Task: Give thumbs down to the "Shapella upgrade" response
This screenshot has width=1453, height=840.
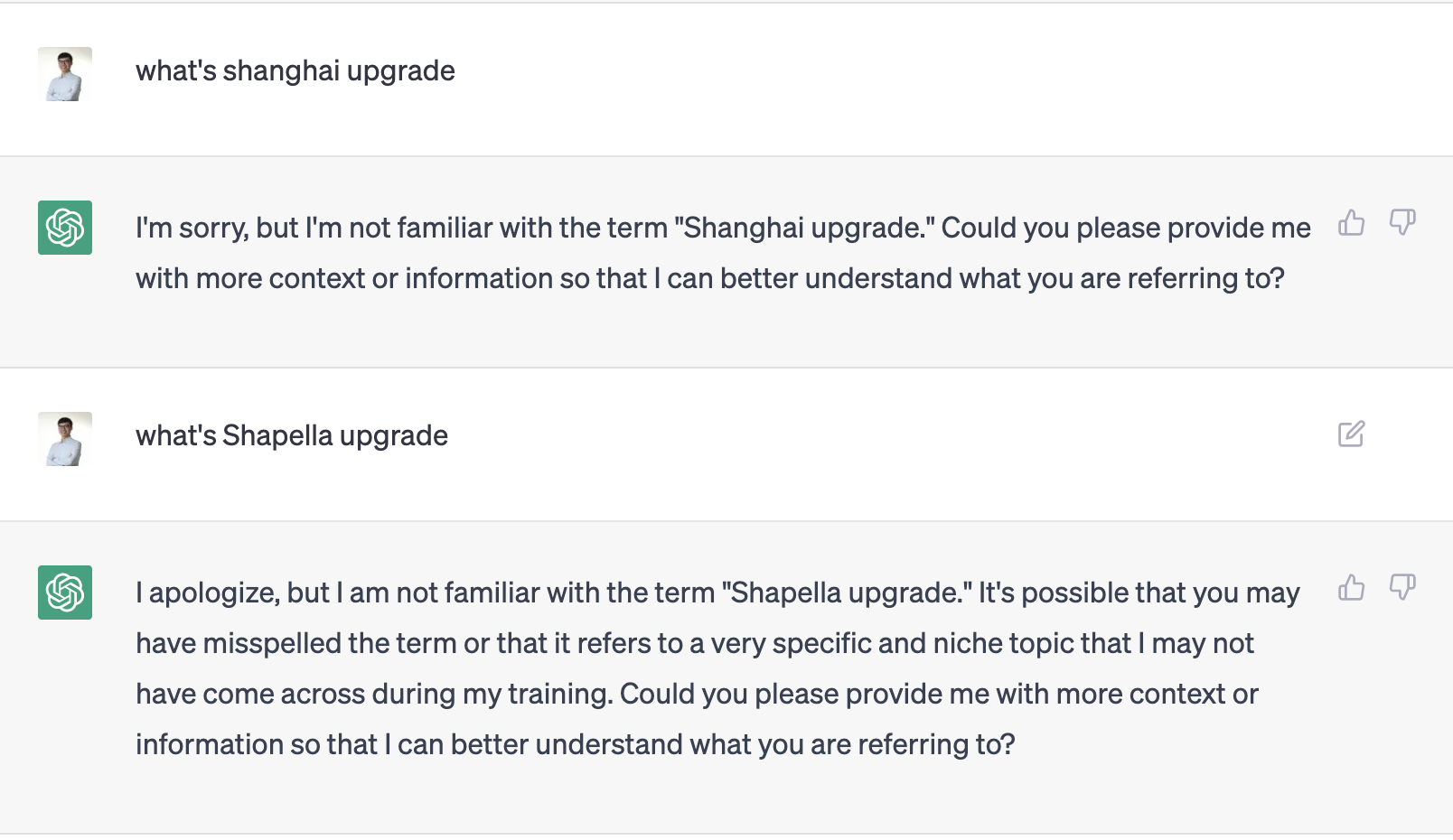Action: click(1401, 588)
